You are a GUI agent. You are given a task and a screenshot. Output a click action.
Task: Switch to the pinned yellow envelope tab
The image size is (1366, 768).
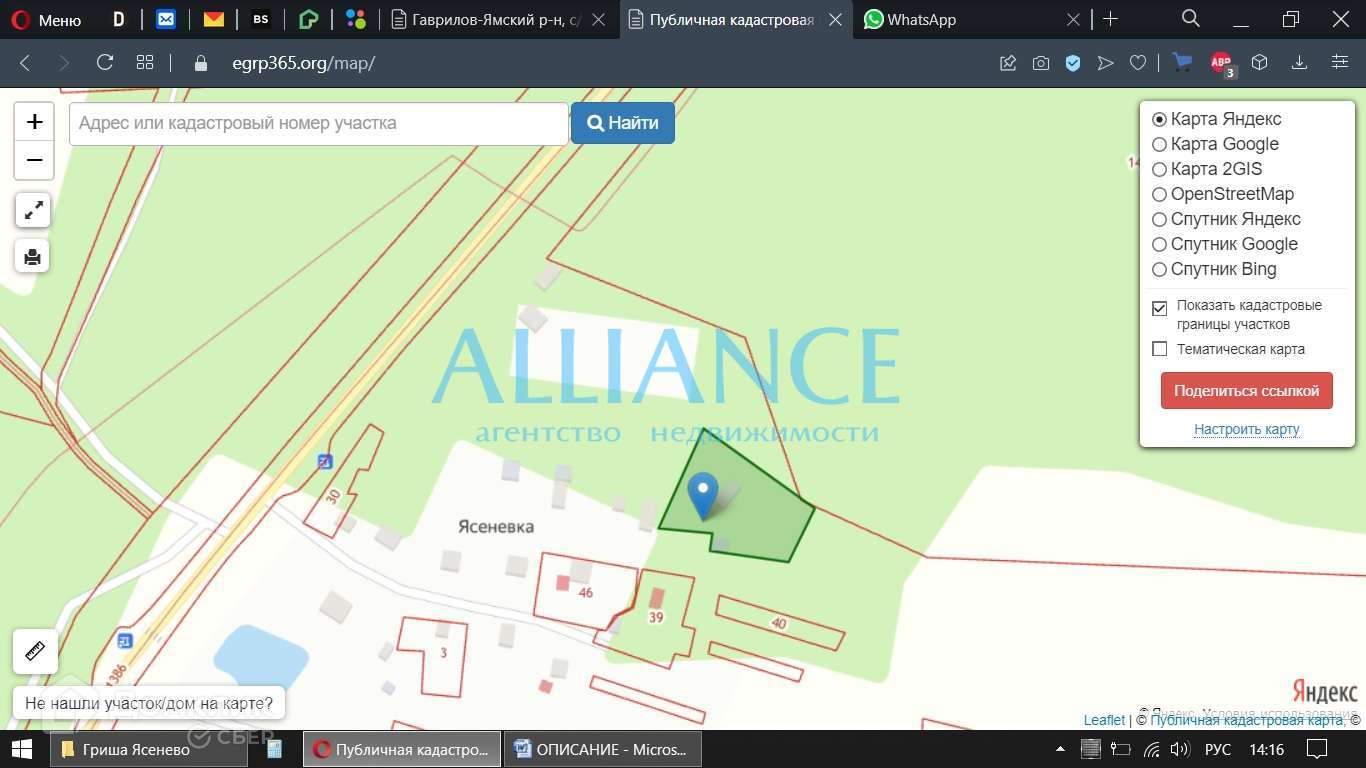[213, 19]
